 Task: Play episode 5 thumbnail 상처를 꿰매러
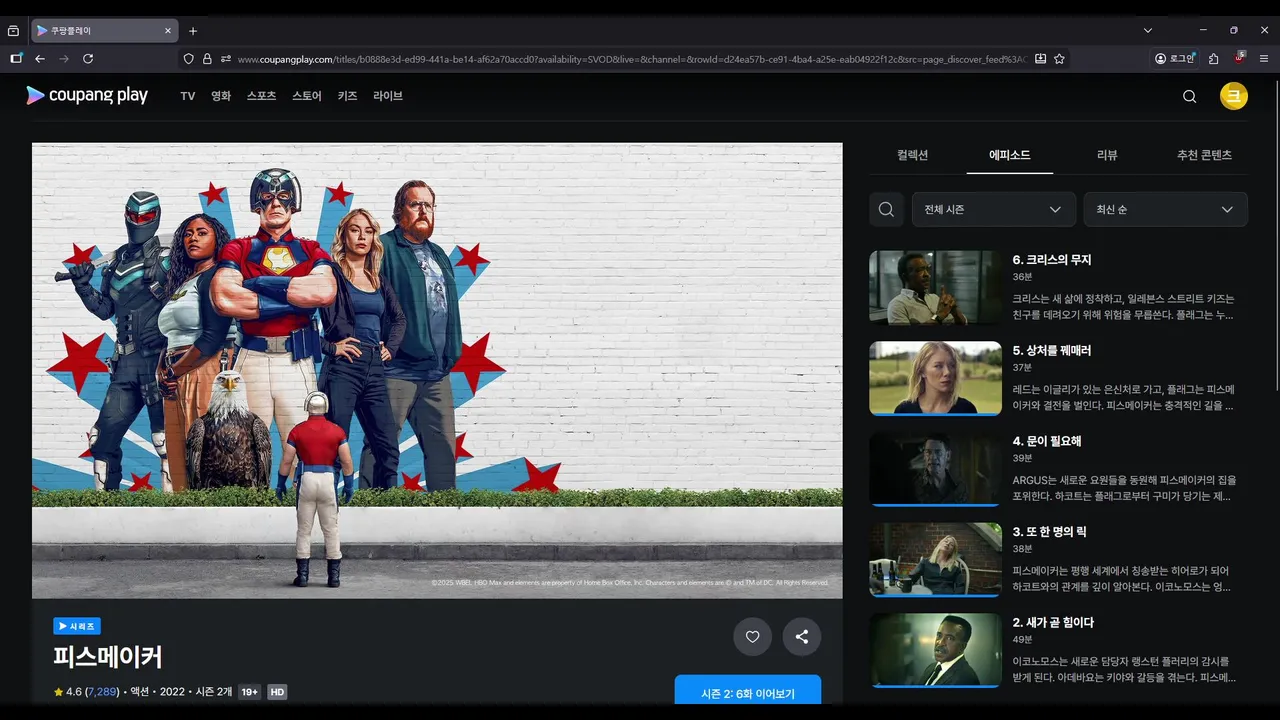coord(935,378)
